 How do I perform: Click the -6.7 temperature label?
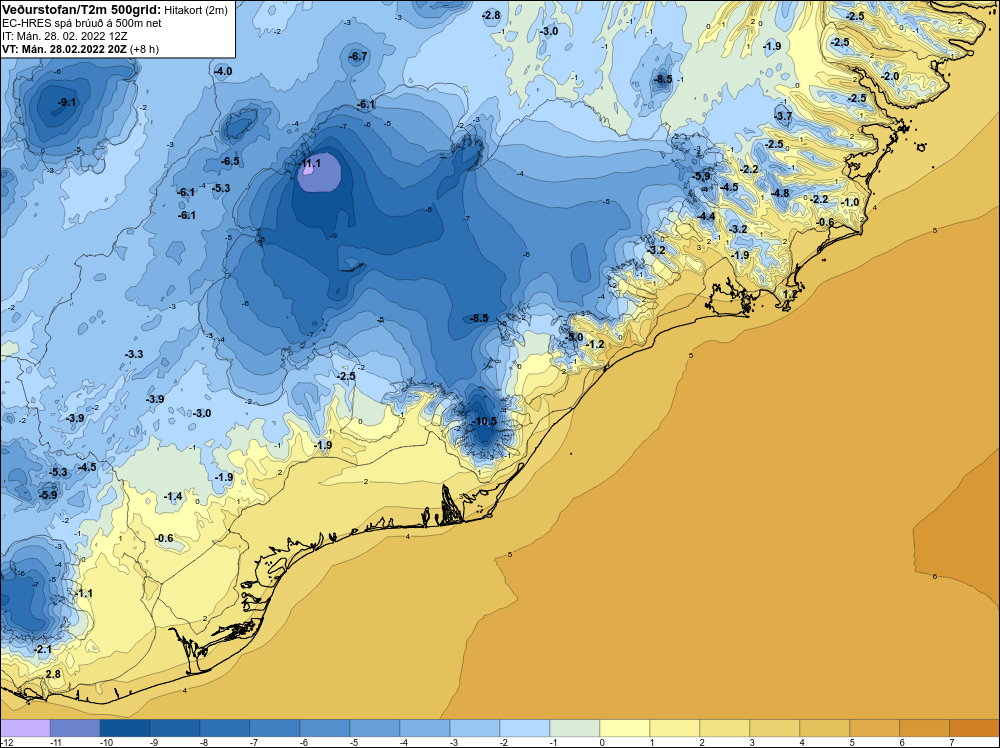(x=358, y=56)
